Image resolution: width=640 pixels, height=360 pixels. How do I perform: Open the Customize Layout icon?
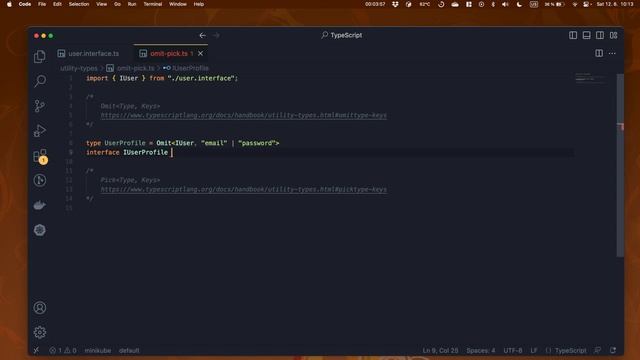pyautogui.click(x=613, y=36)
